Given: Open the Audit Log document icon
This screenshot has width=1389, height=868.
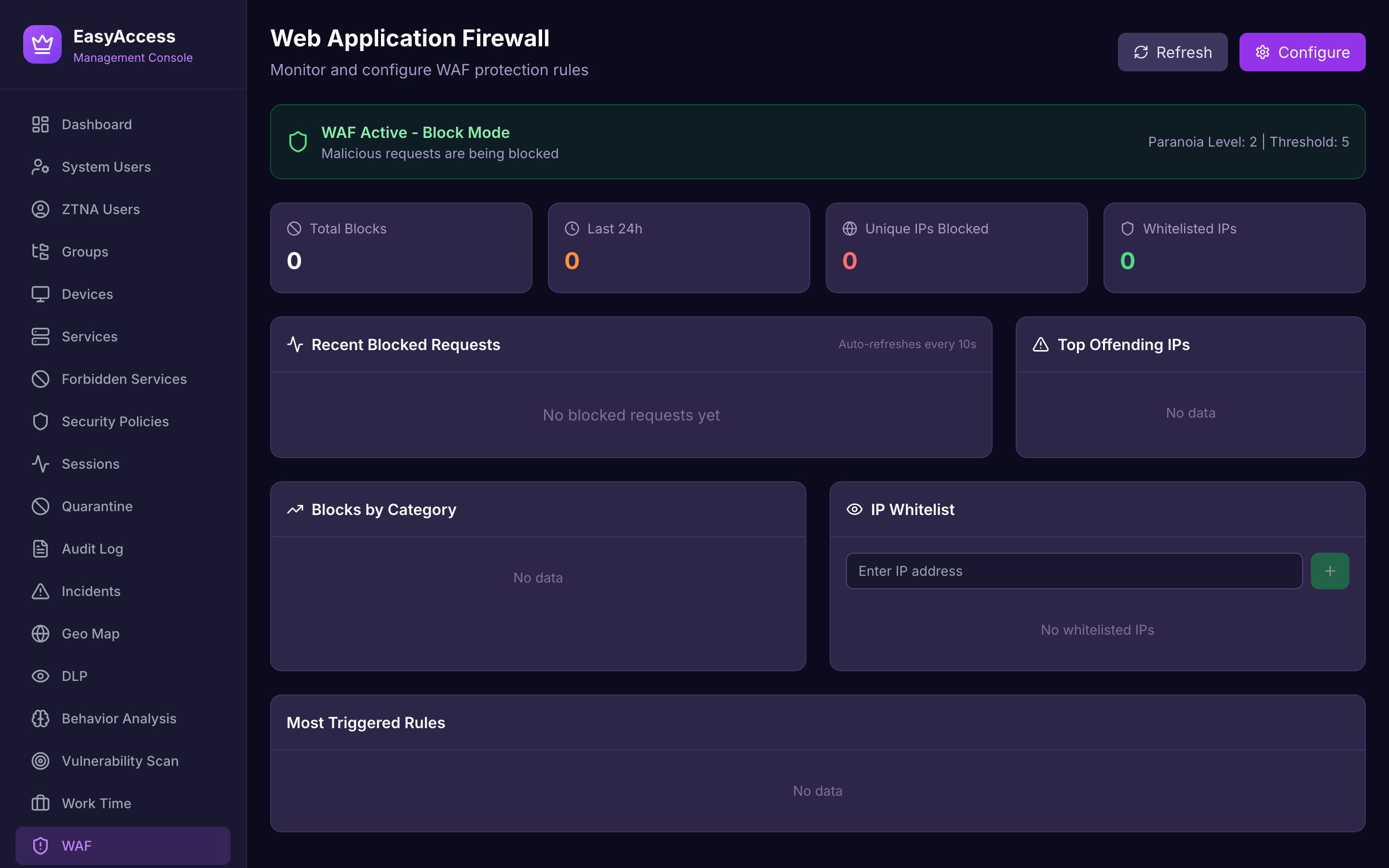Looking at the screenshot, I should pyautogui.click(x=40, y=548).
